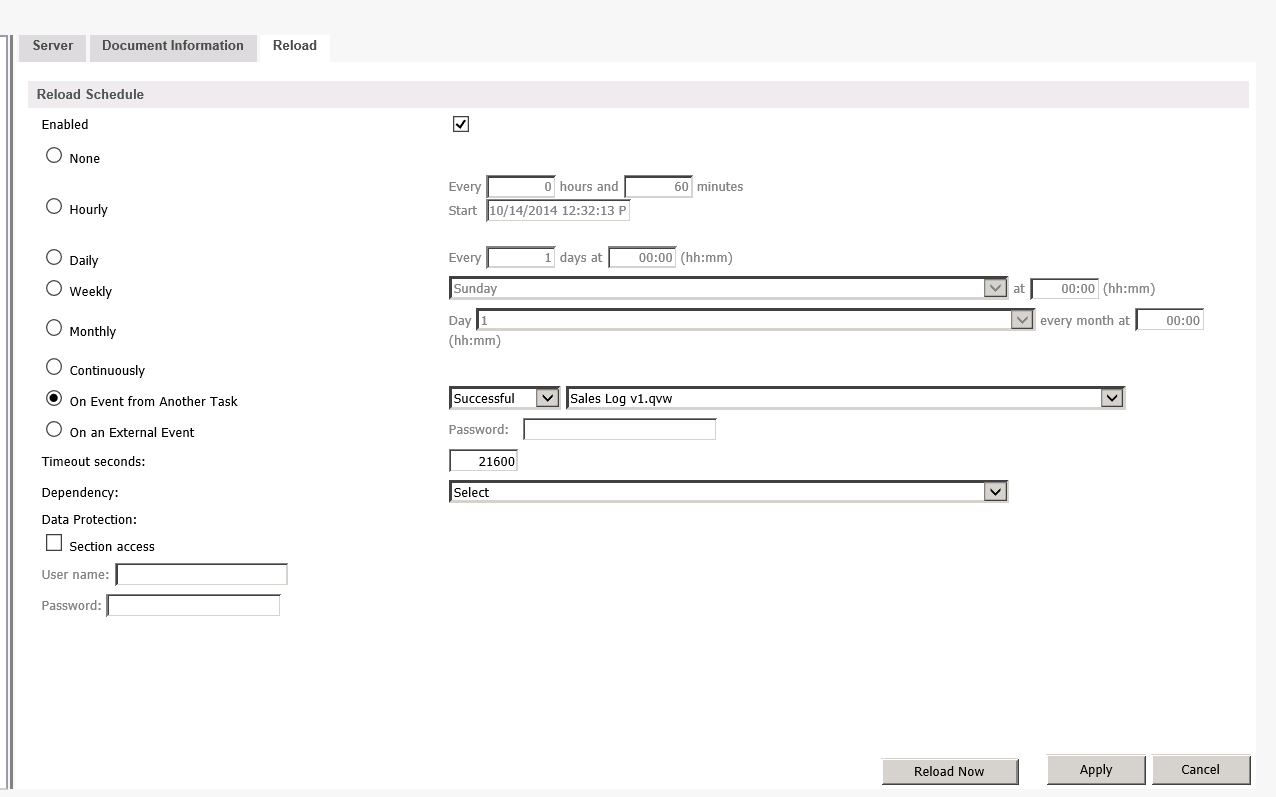Image resolution: width=1276 pixels, height=797 pixels.
Task: Pick the Continuously reload option
Action: (54, 368)
